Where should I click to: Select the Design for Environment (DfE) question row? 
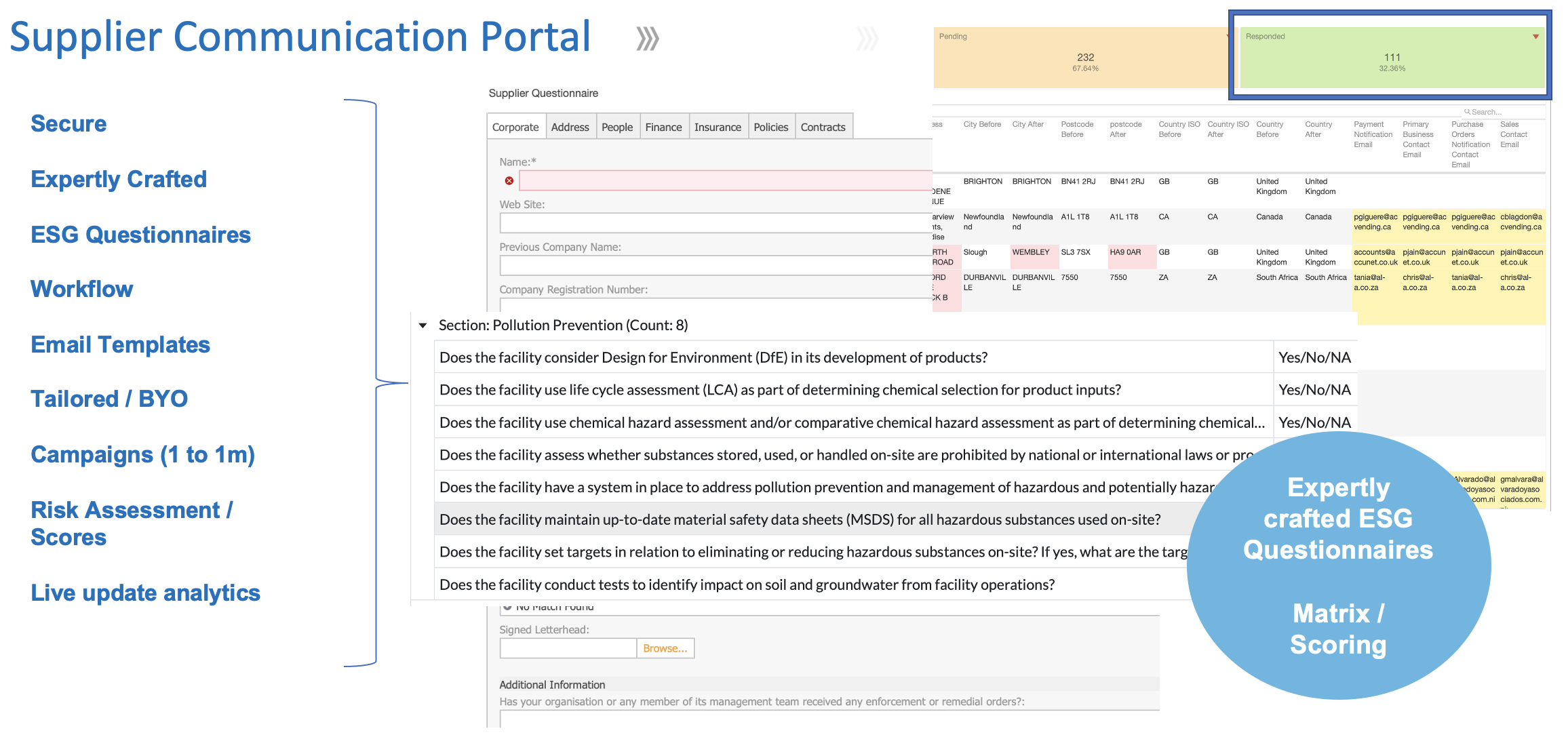pos(853,357)
